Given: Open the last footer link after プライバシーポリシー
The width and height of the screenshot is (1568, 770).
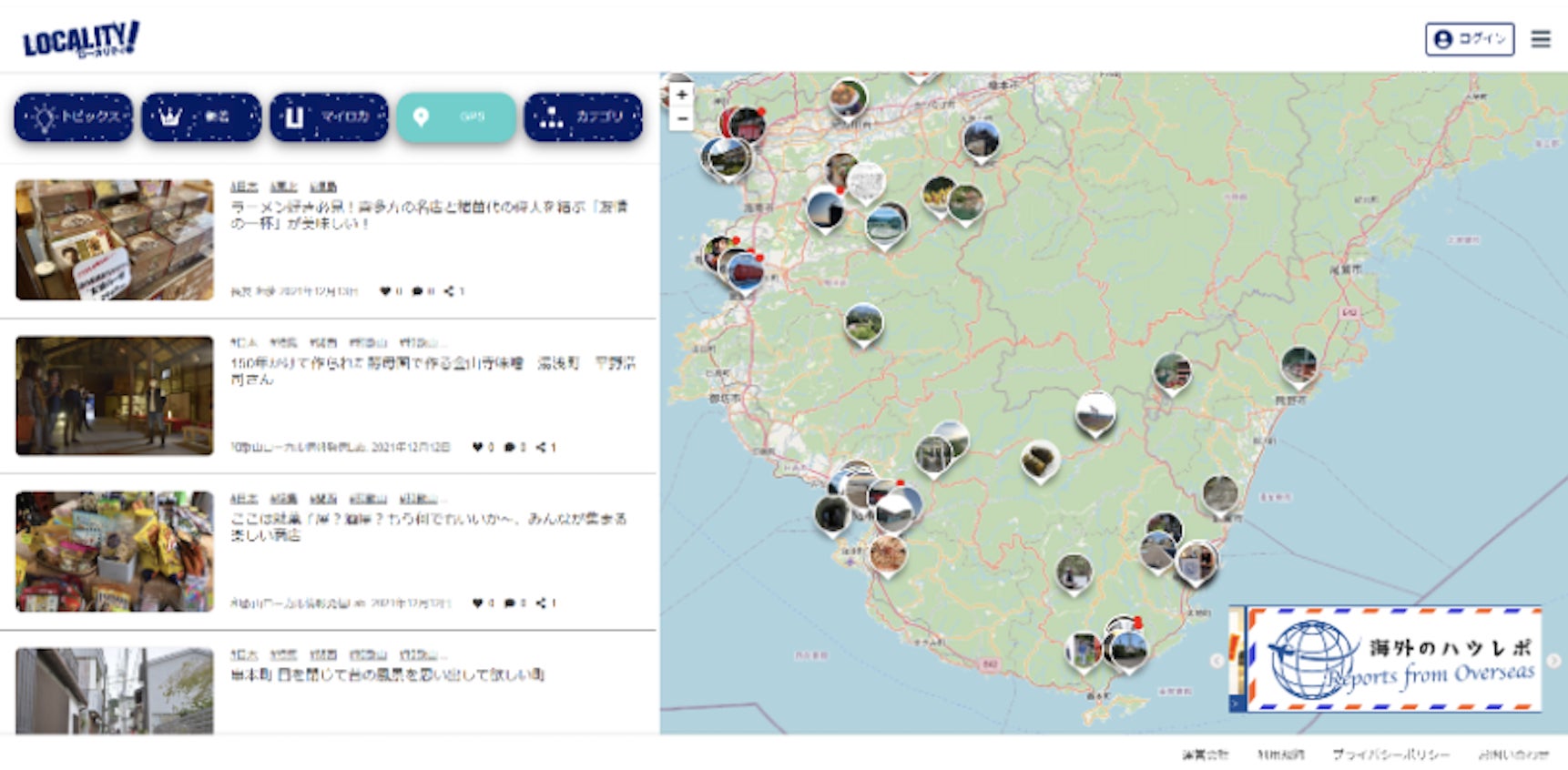Looking at the screenshot, I should point(1513,755).
